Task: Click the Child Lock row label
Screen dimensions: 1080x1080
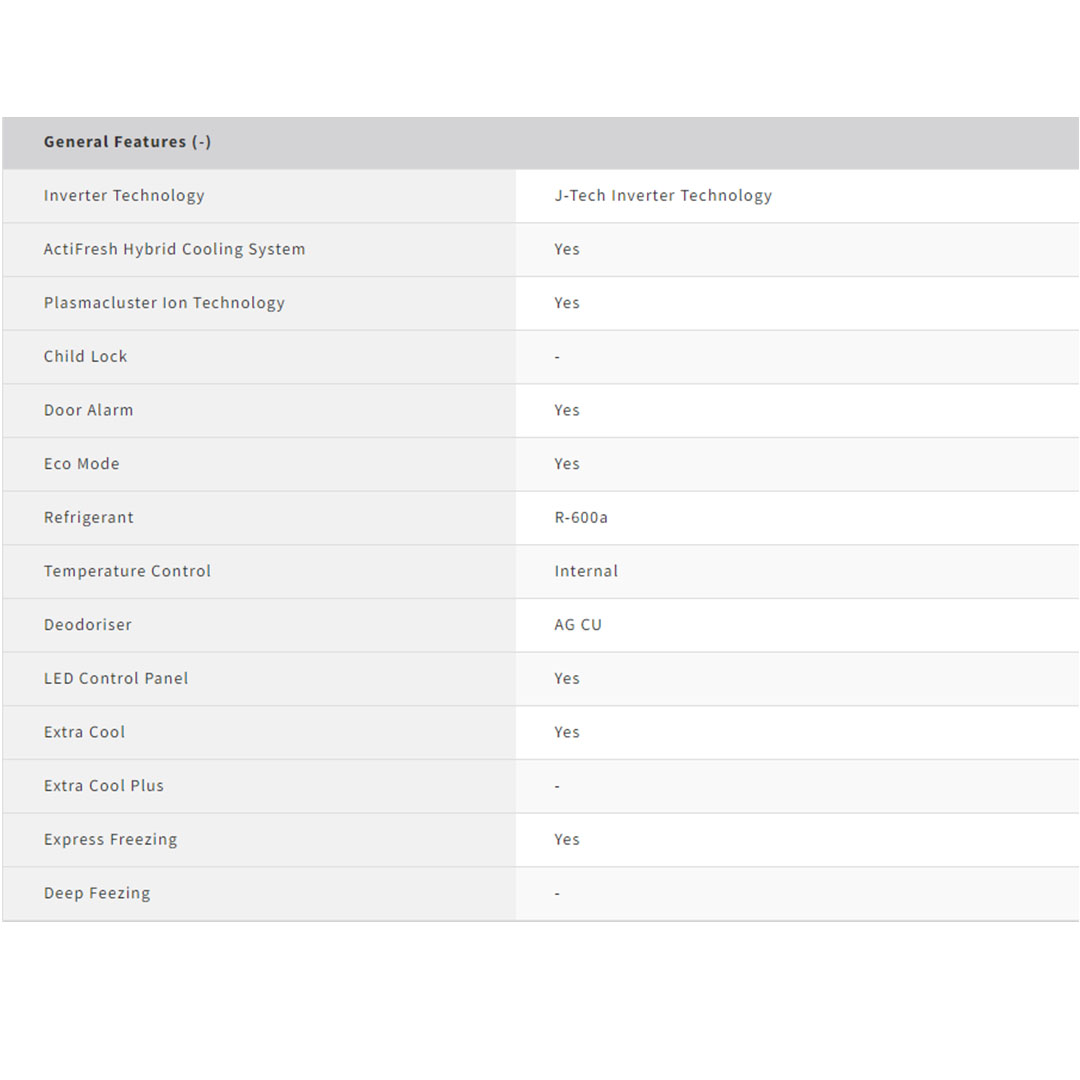Action: point(86,357)
